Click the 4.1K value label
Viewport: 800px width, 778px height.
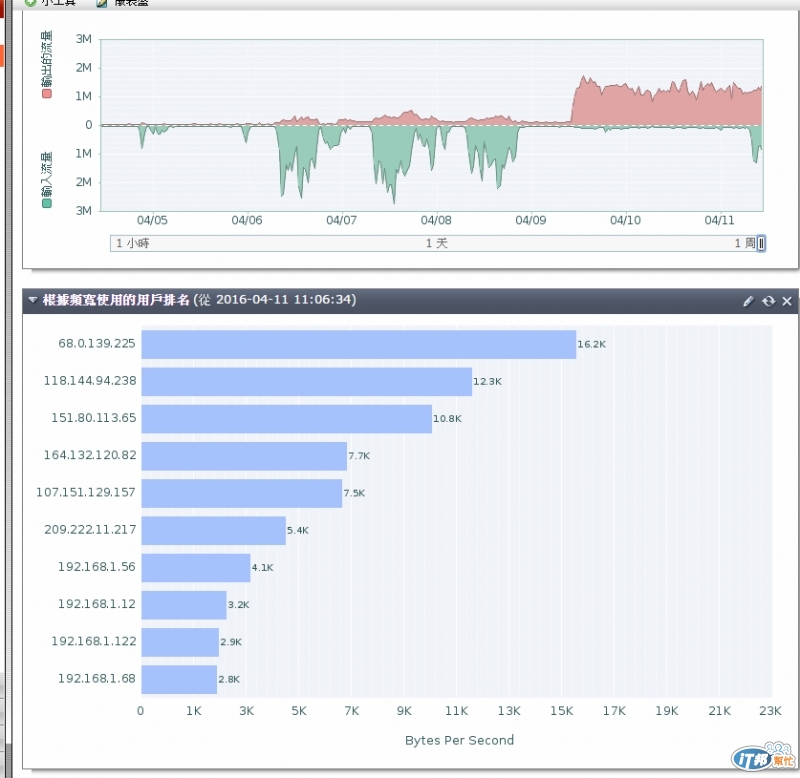[x=263, y=568]
